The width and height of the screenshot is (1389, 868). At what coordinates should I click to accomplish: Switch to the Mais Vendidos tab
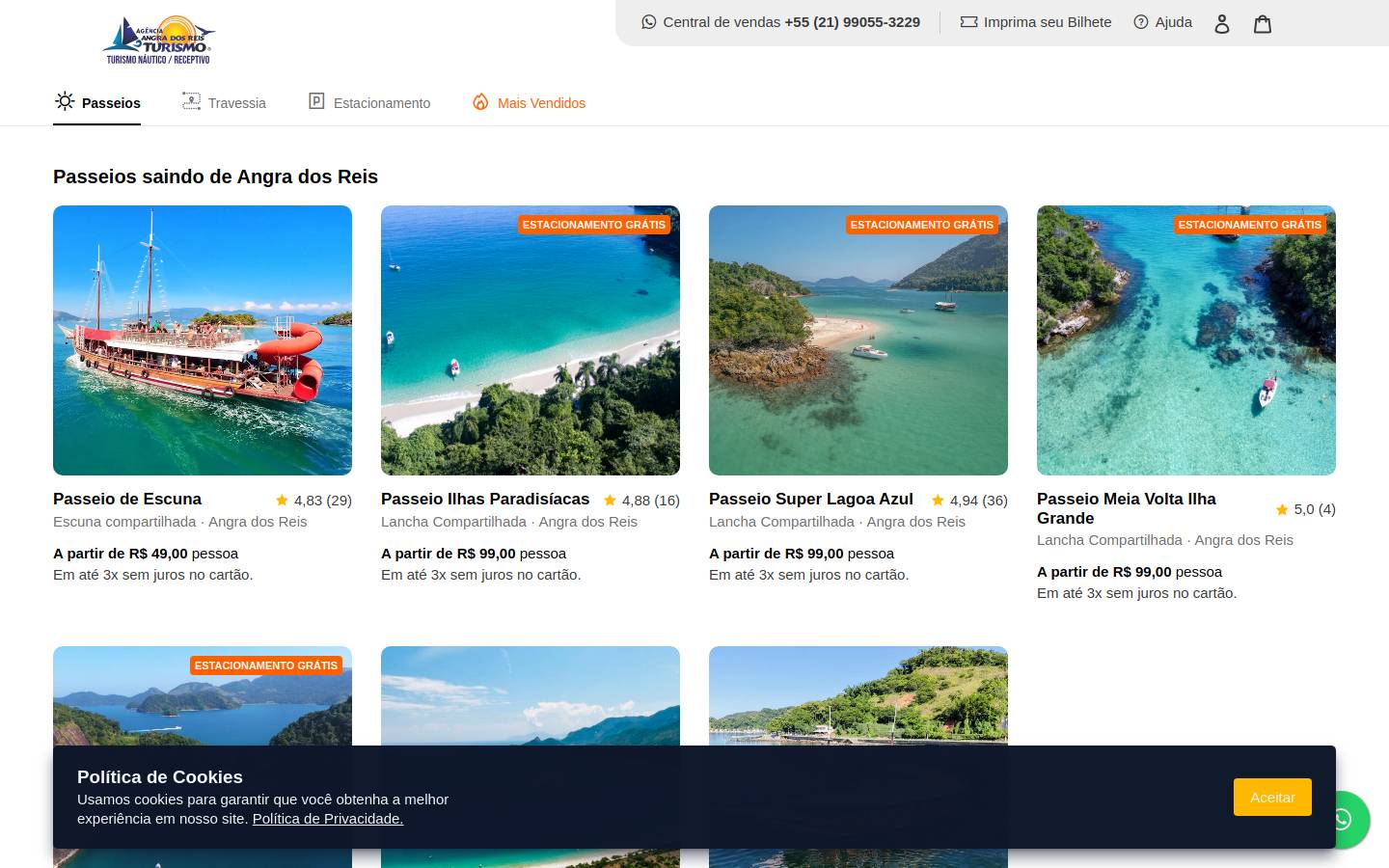pos(529,102)
